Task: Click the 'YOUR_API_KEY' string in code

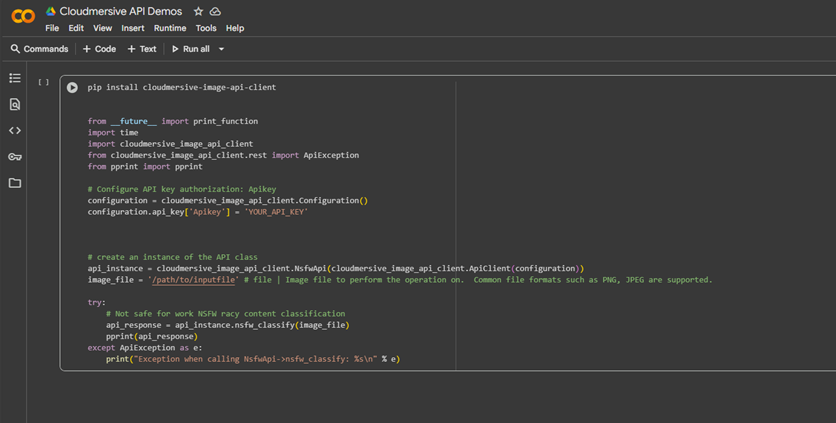Action: pyautogui.click(x=276, y=212)
